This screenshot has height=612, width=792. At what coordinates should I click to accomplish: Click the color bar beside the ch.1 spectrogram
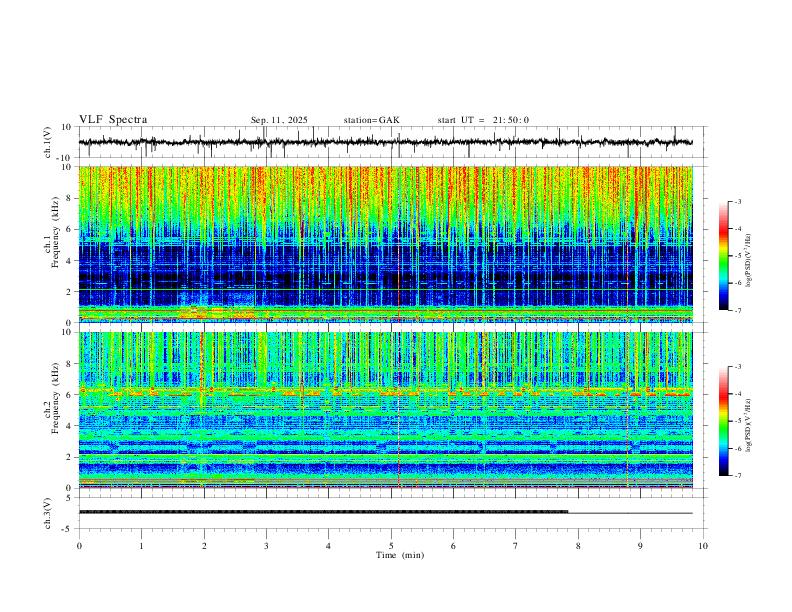[x=723, y=256]
